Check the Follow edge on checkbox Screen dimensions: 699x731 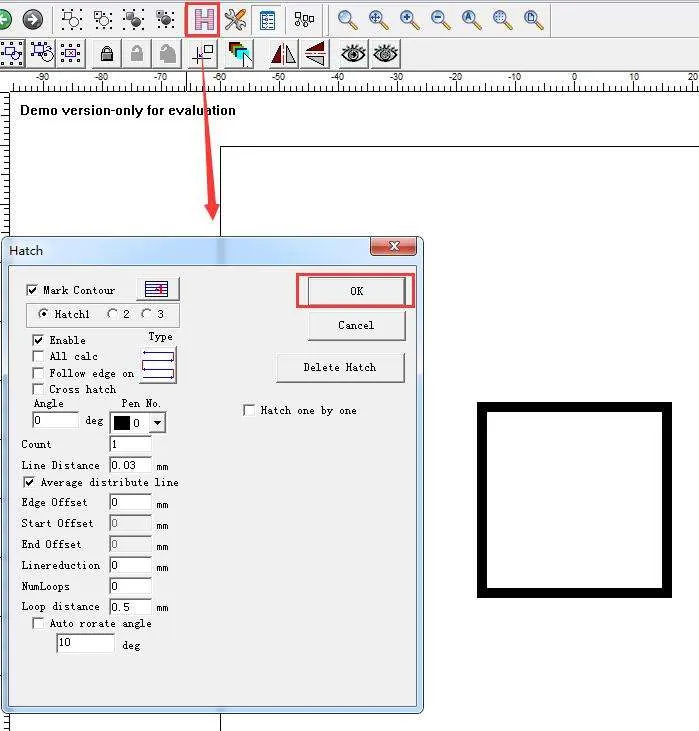coord(38,373)
